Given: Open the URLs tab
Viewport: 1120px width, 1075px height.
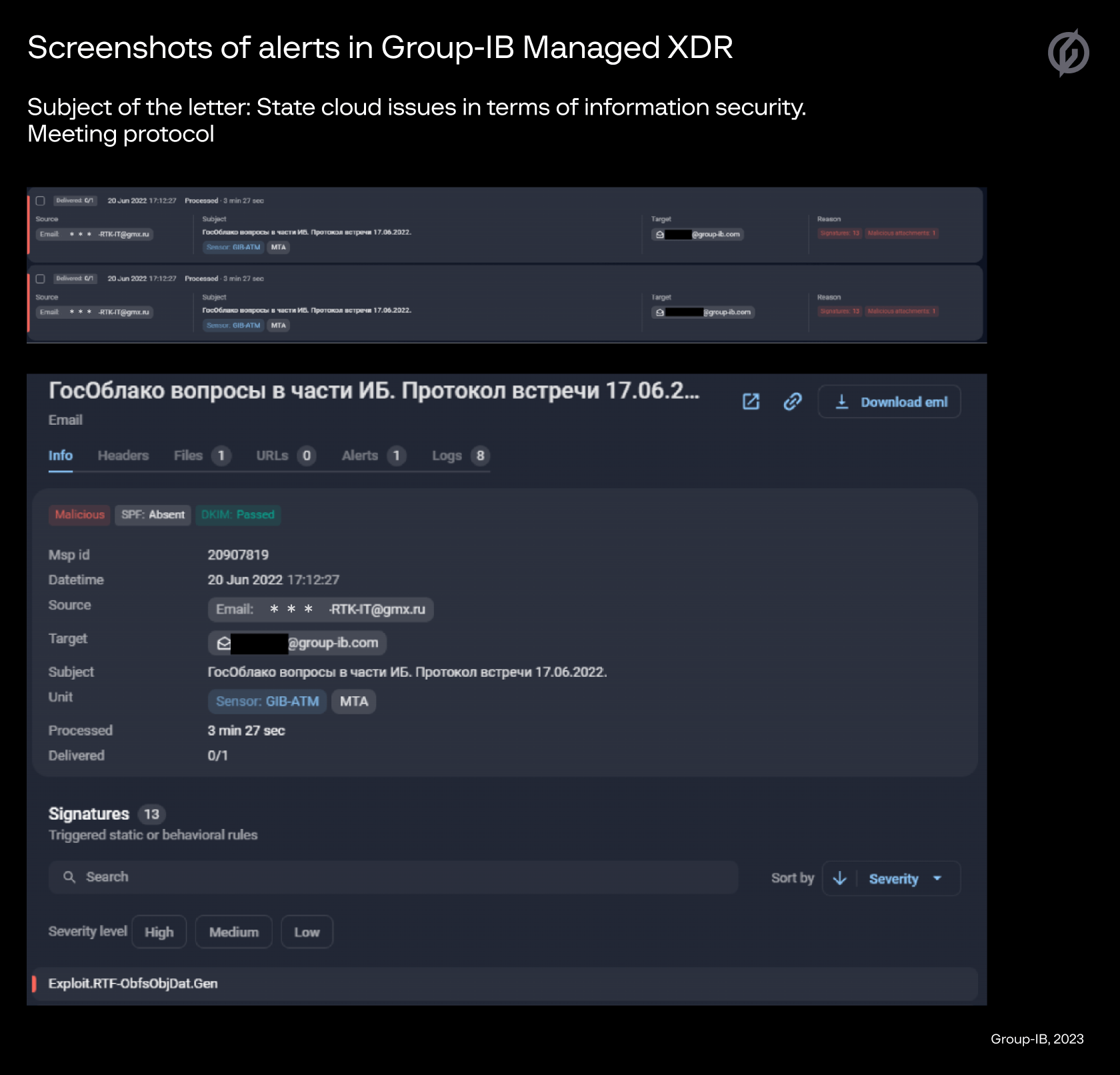Looking at the screenshot, I should [286, 455].
